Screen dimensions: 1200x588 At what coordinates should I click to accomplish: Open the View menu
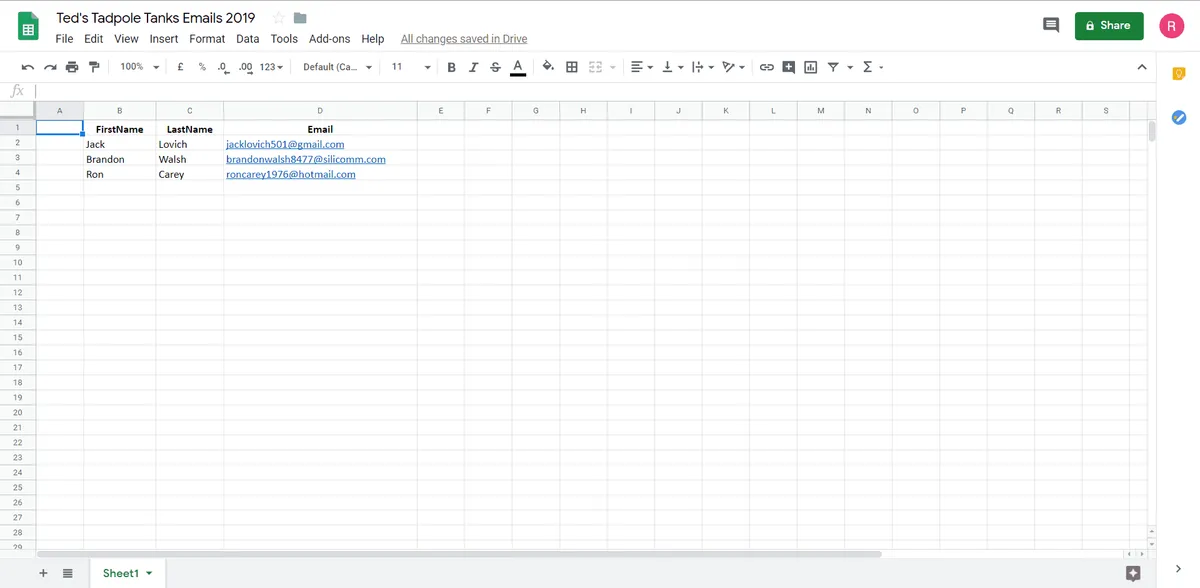click(127, 39)
